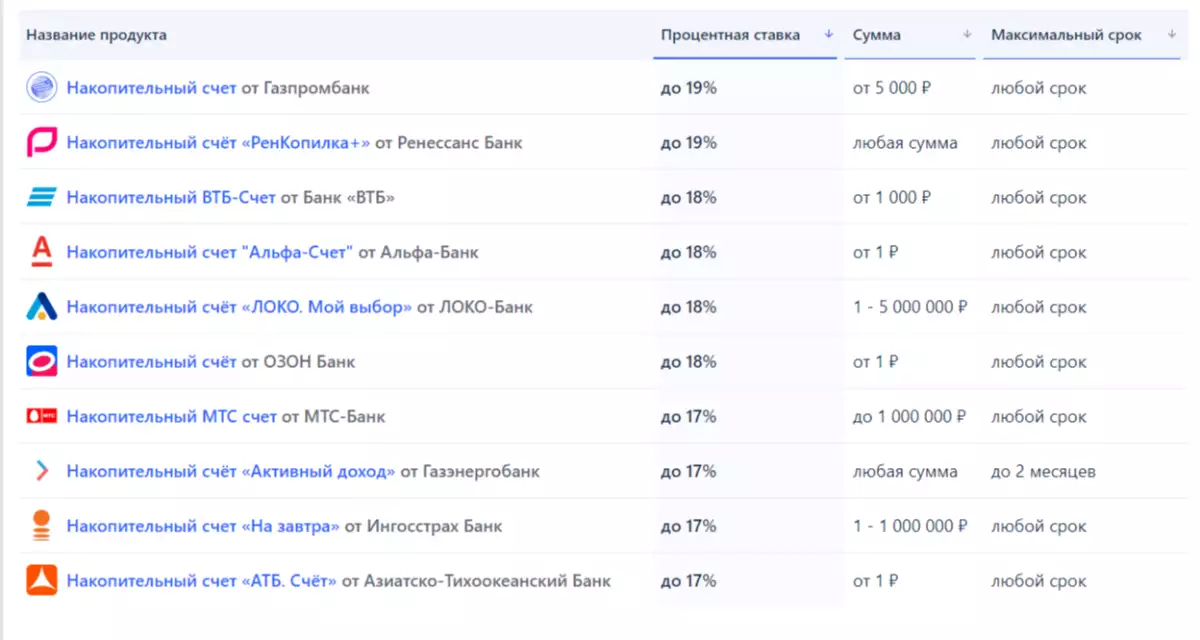Click the «Название продукта» column header

(97, 35)
